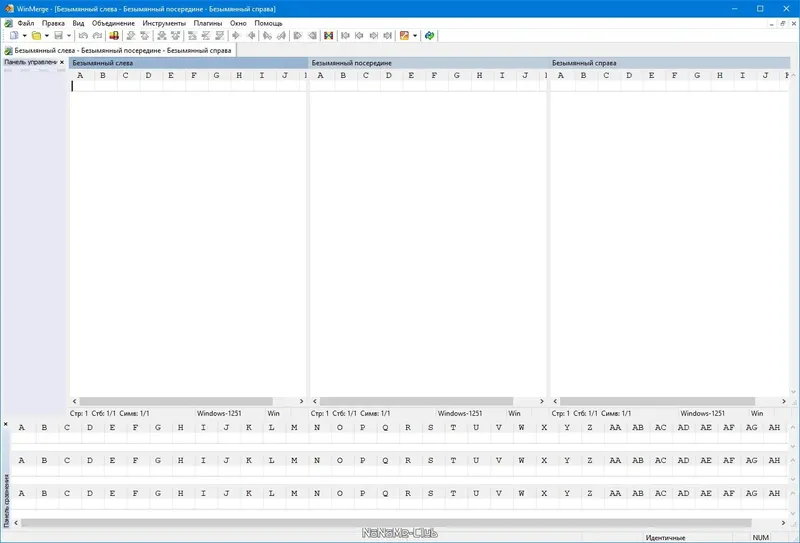The height and width of the screenshot is (543, 800).
Task: Go to First Difference toolbar icon
Action: 192,36
